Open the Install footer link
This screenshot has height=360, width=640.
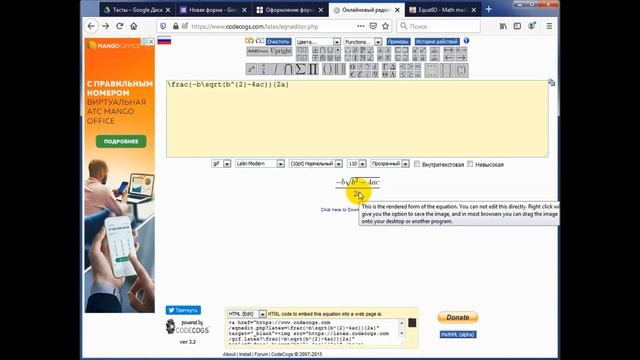click(245, 354)
